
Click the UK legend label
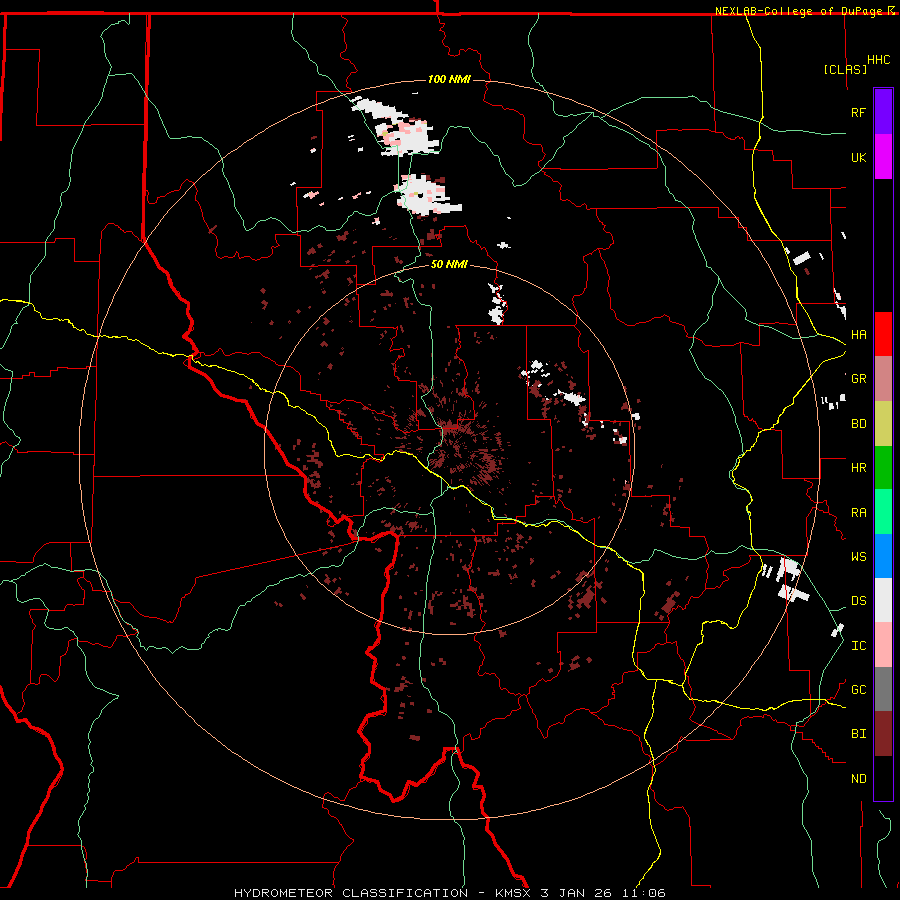click(x=858, y=157)
